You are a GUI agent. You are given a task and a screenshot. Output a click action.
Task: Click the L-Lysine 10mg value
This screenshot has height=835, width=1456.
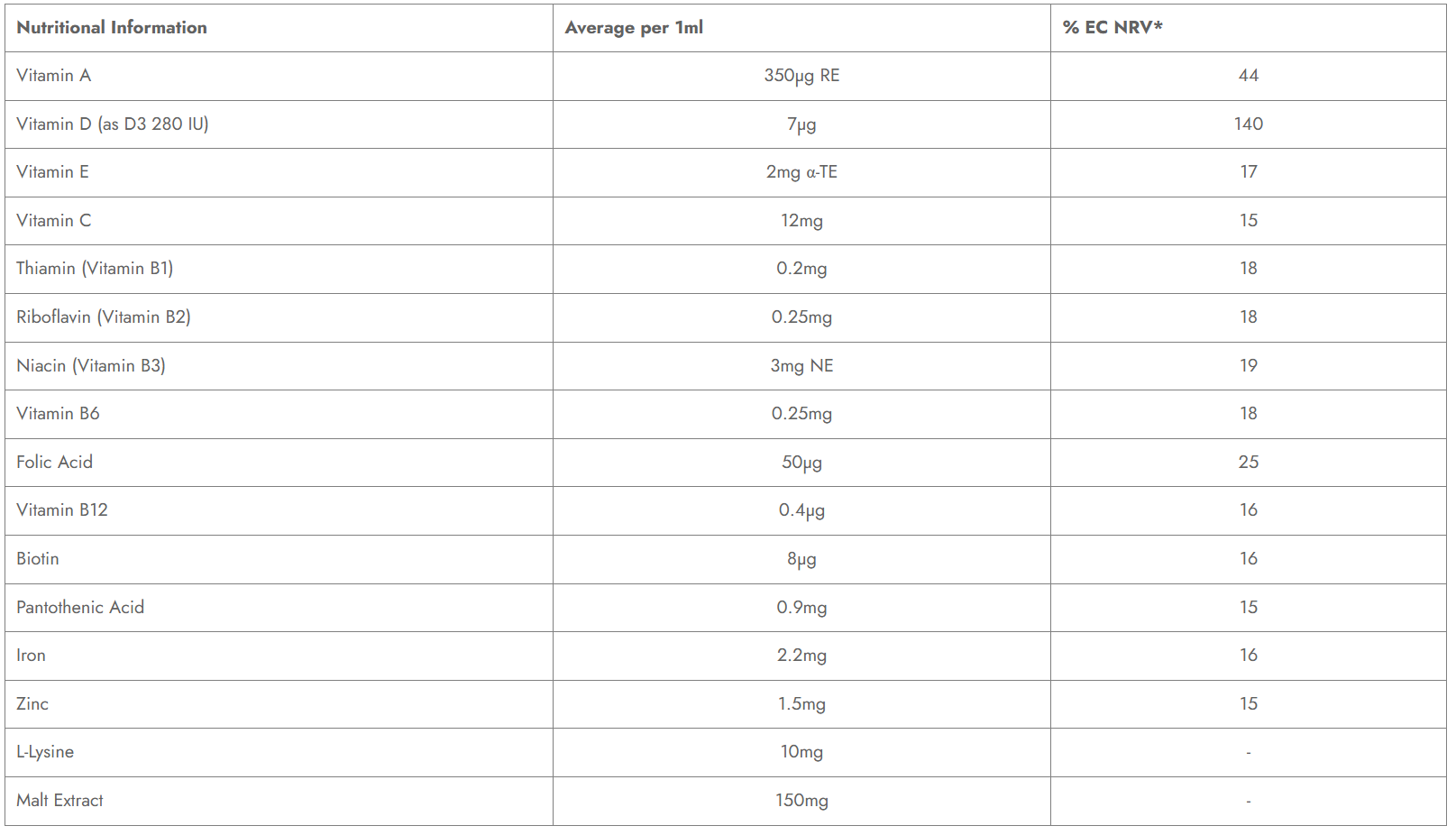pos(801,752)
